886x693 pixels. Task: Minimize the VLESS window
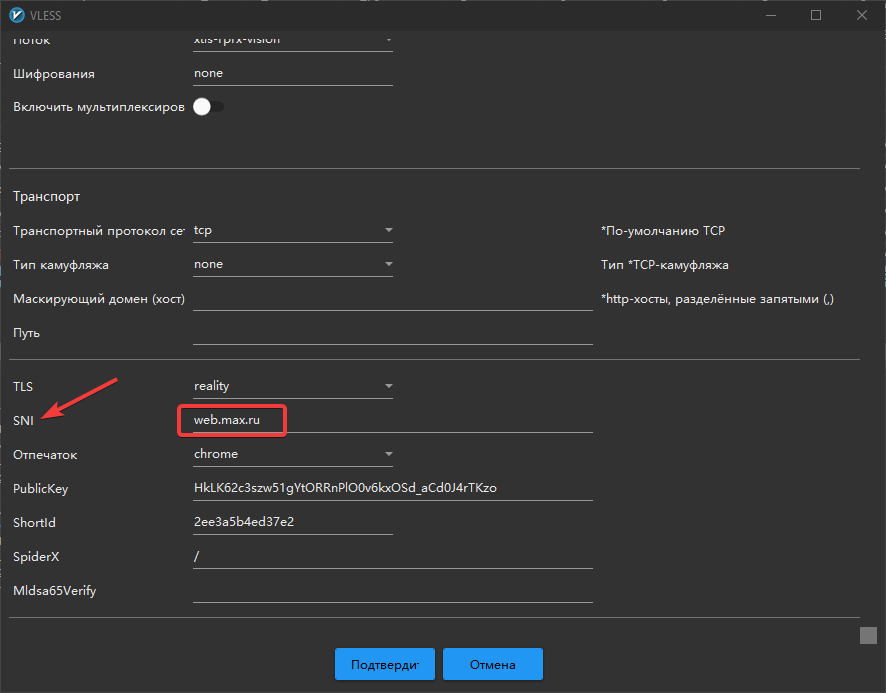771,15
